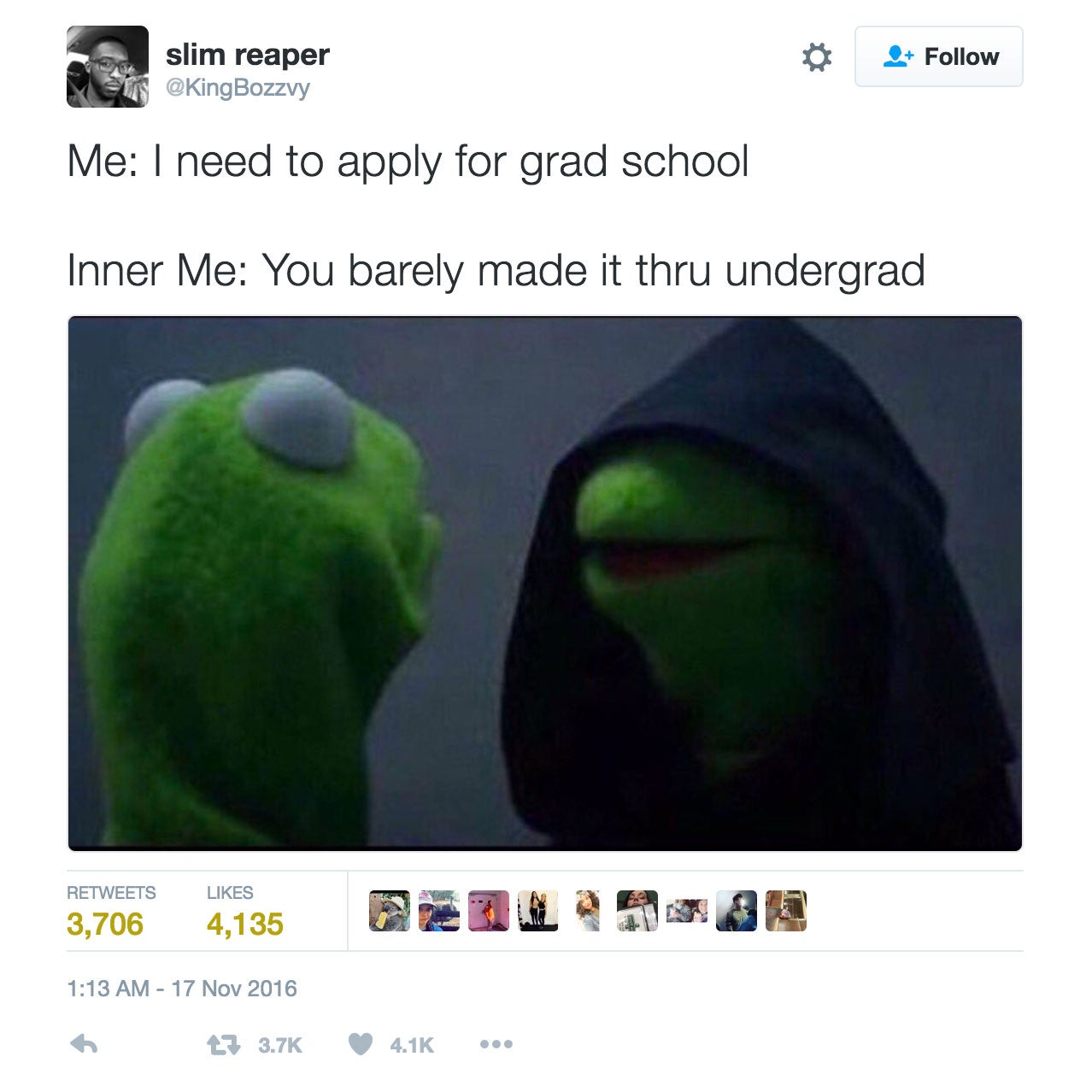
Task: Click the slim reaper display name
Action: (247, 55)
